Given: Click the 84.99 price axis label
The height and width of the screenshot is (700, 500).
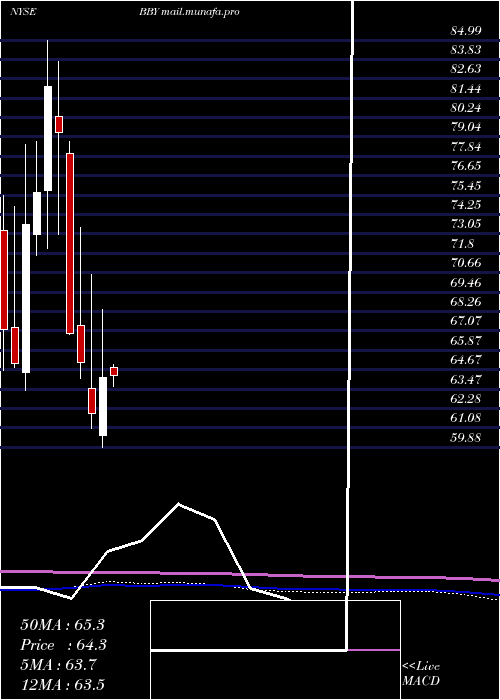Looking at the screenshot, I should tap(466, 31).
